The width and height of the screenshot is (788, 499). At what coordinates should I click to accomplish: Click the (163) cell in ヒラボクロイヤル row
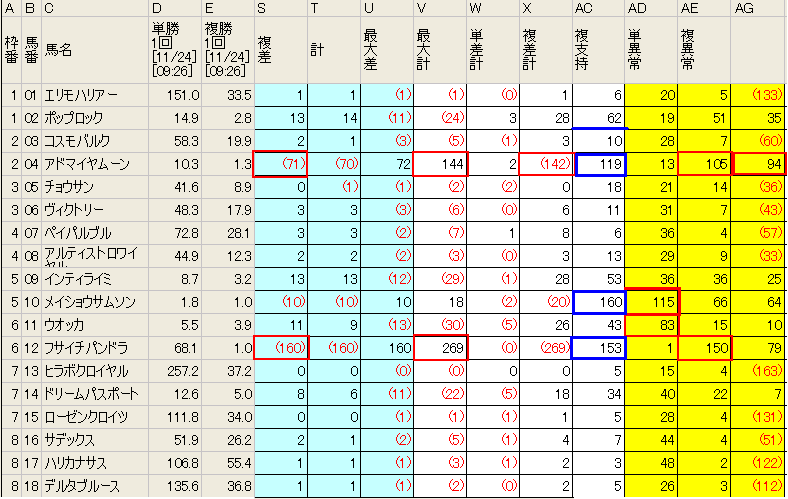758,371
